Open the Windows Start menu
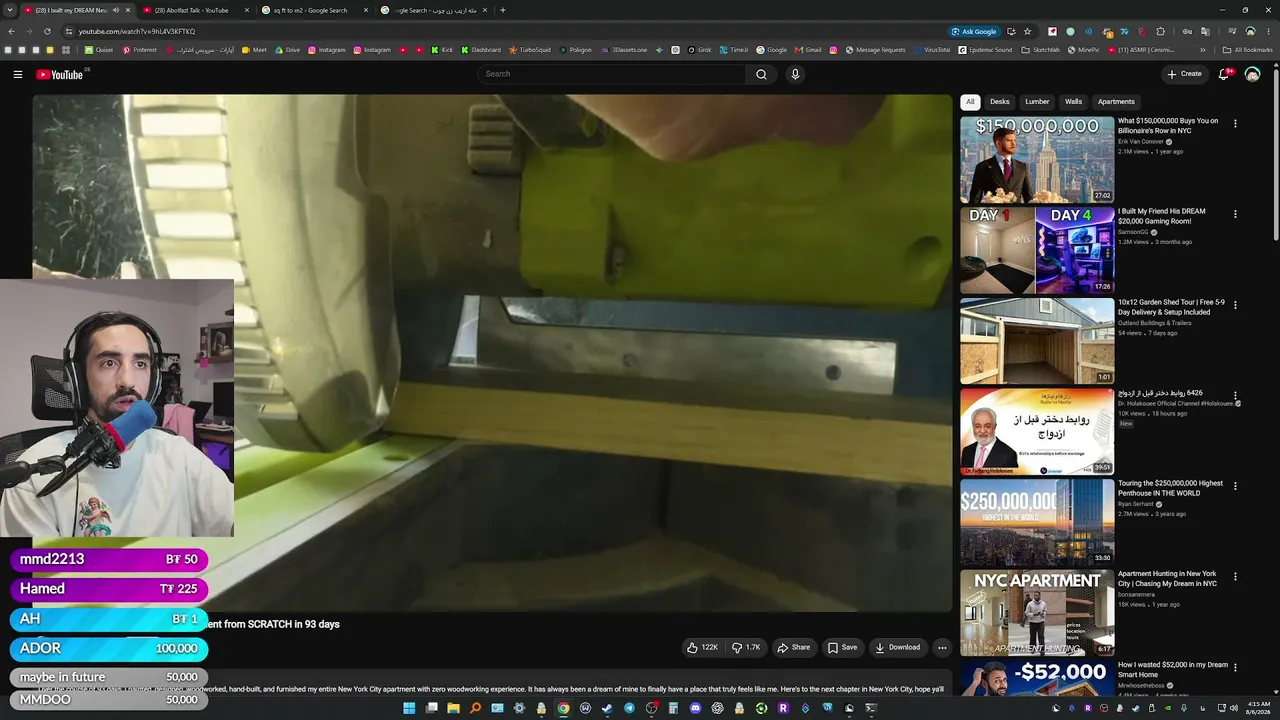This screenshot has height=720, width=1280. pos(409,708)
